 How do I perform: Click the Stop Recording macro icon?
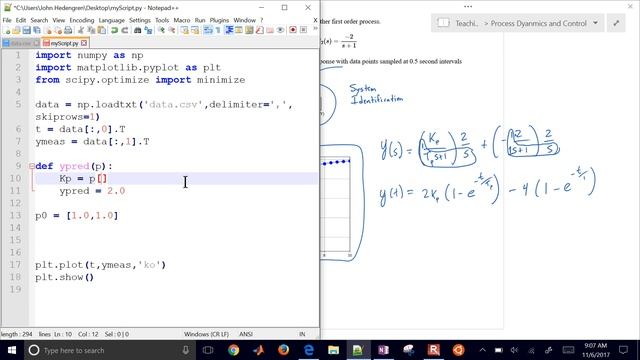coord(303,30)
